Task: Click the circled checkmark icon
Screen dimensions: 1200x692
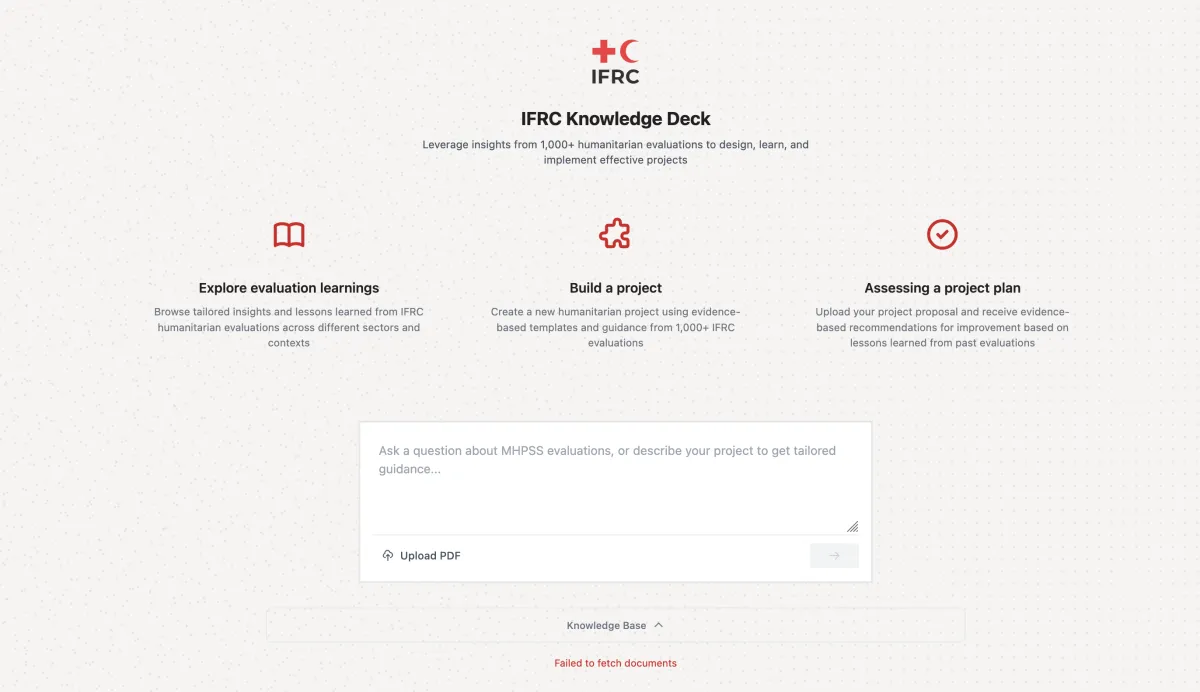Action: (942, 235)
